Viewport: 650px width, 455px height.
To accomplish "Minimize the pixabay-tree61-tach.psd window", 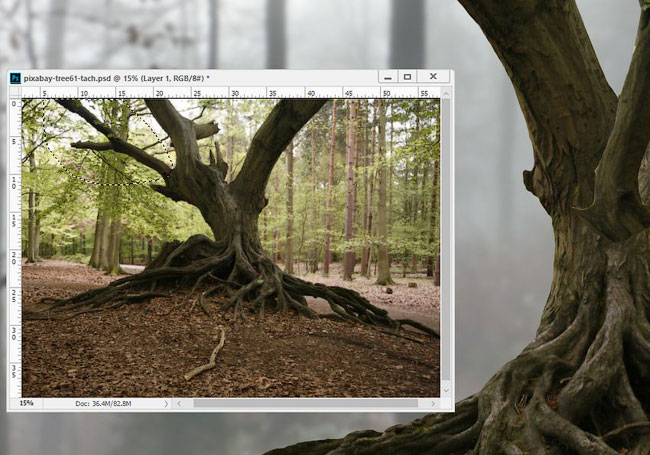I will click(388, 77).
